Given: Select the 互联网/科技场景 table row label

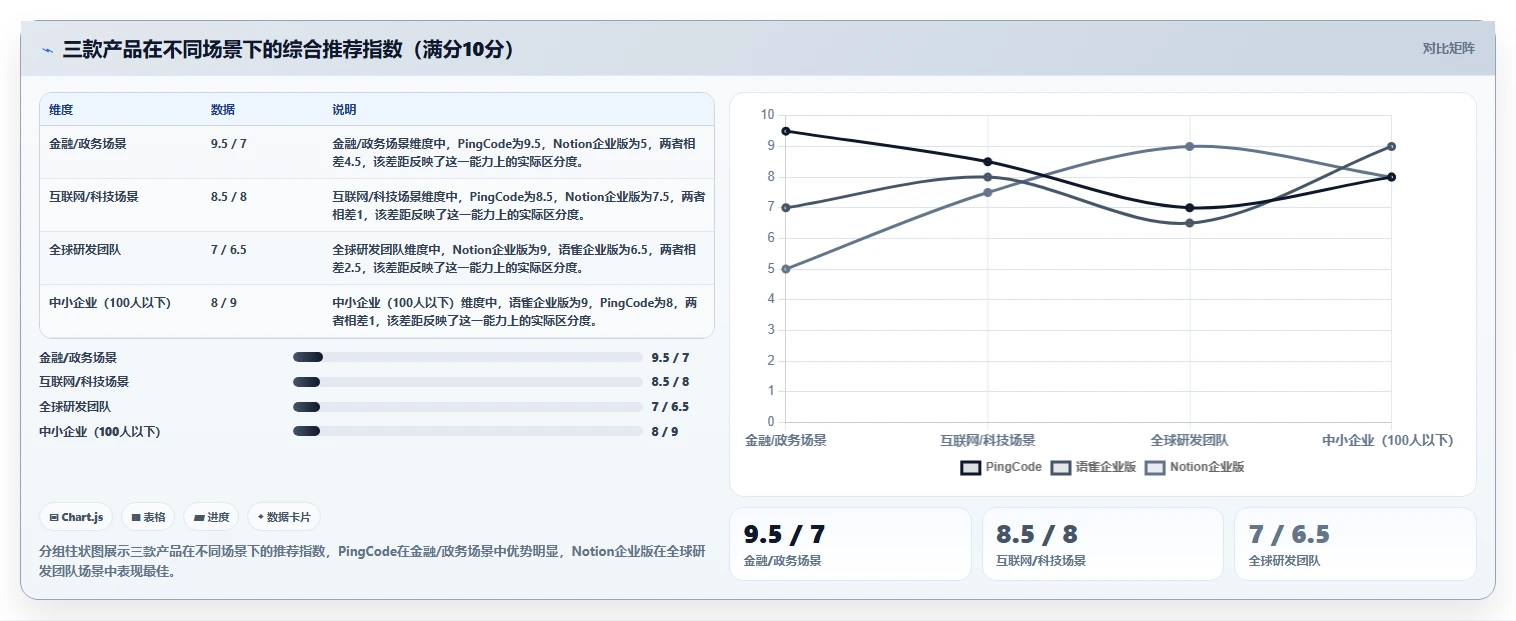Looking at the screenshot, I should point(94,197).
